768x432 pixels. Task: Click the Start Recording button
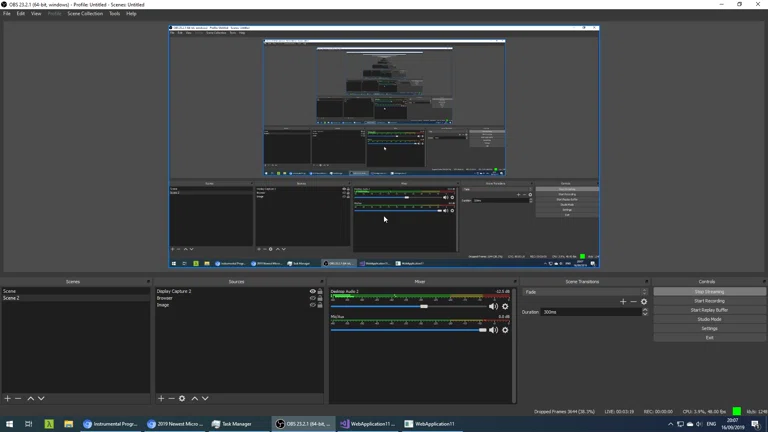(x=709, y=301)
